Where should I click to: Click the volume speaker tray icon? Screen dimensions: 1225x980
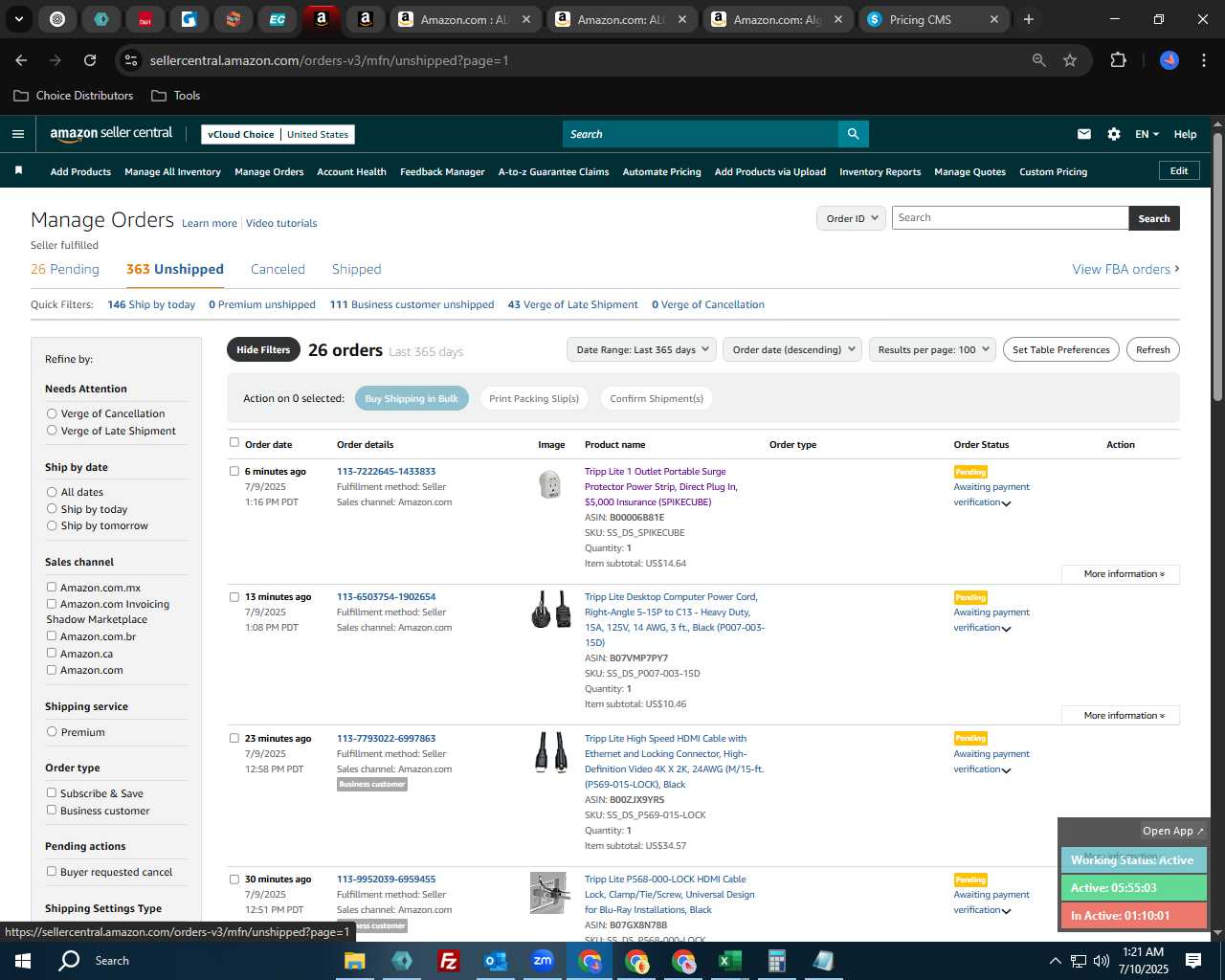pos(1102,961)
